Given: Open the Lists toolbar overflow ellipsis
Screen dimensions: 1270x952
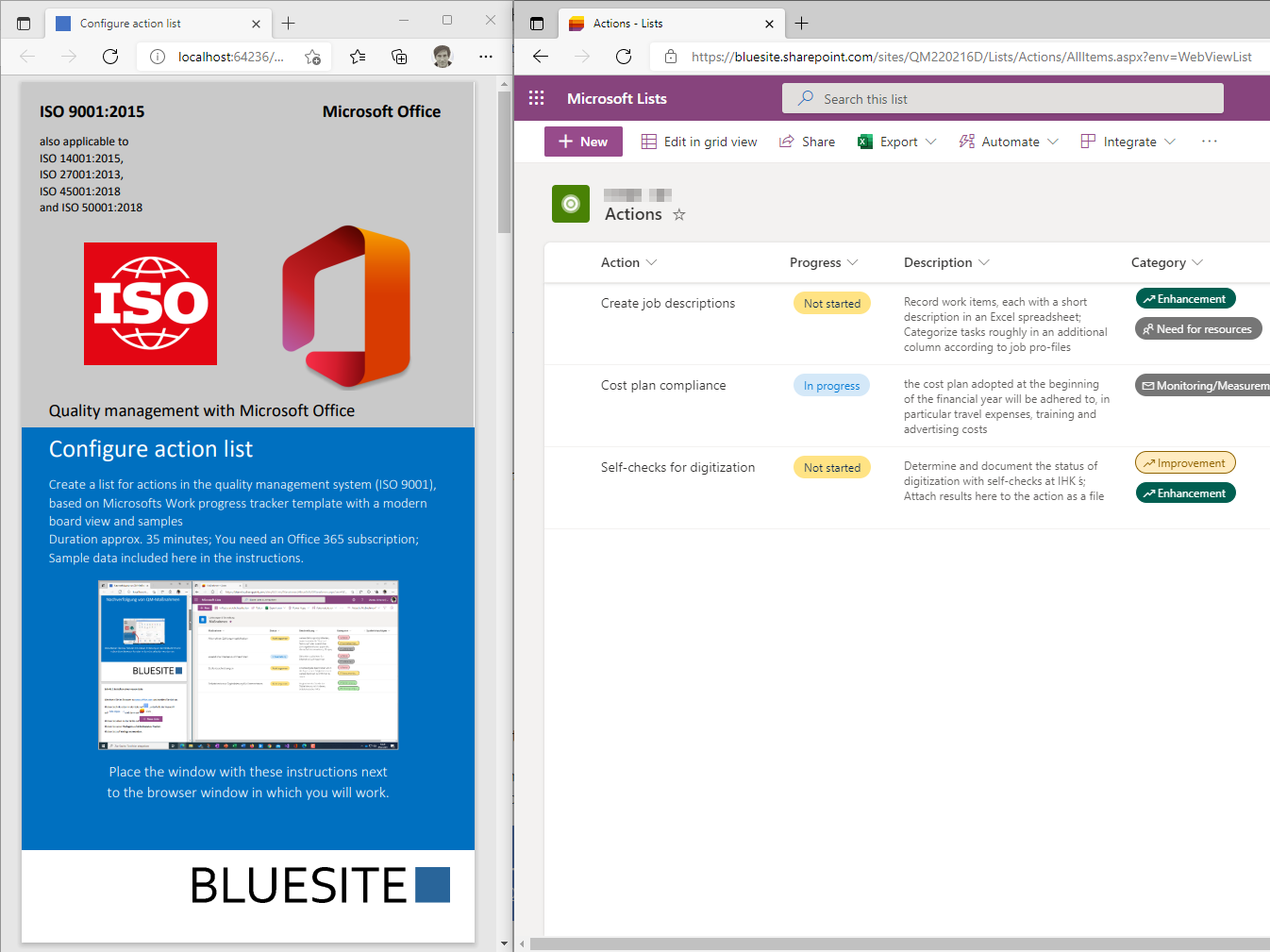Looking at the screenshot, I should click(x=1210, y=142).
